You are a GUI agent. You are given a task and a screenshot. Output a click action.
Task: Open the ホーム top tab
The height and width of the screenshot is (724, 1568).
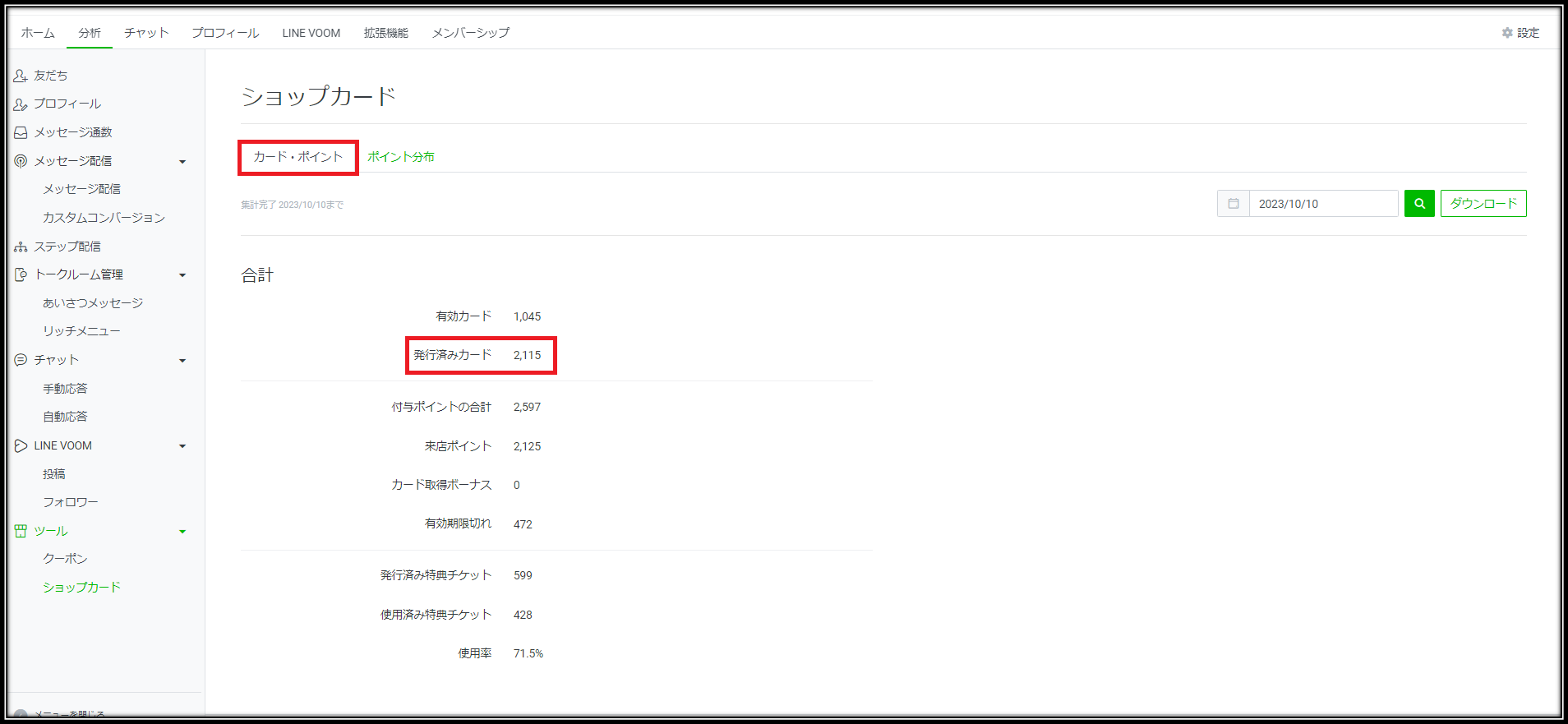click(x=38, y=33)
